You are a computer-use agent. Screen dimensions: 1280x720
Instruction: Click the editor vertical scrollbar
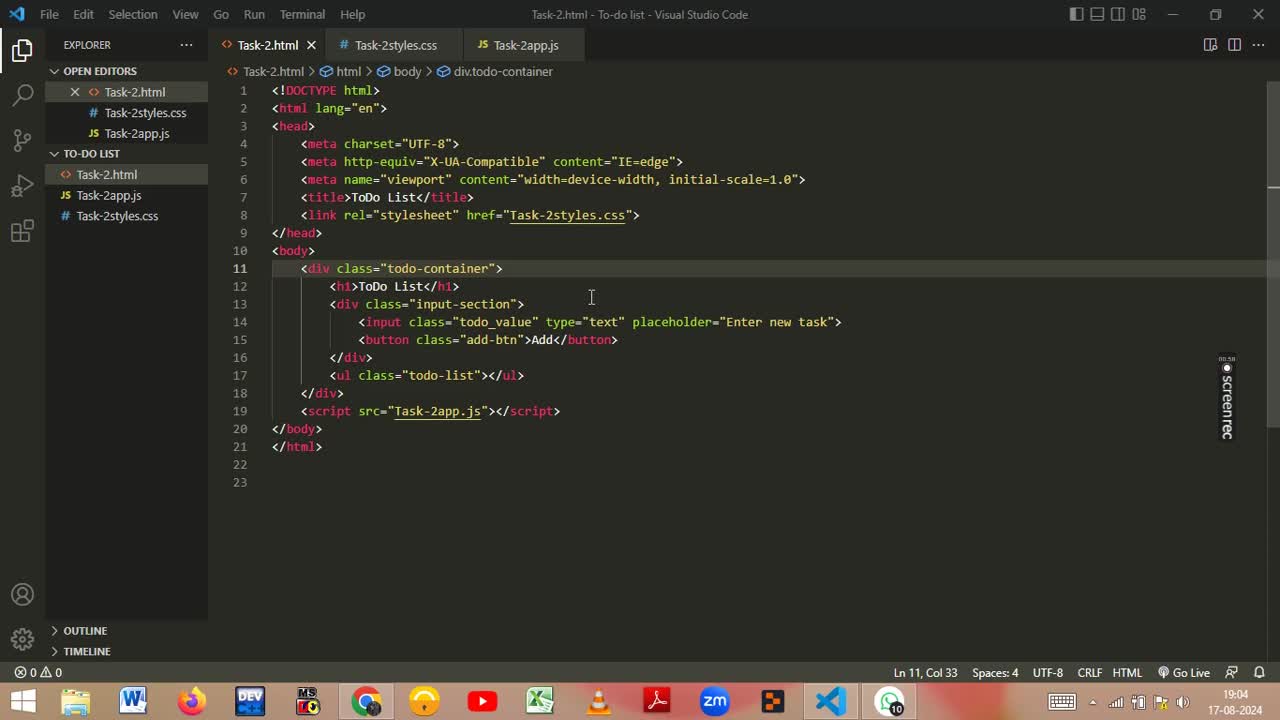click(x=1273, y=255)
